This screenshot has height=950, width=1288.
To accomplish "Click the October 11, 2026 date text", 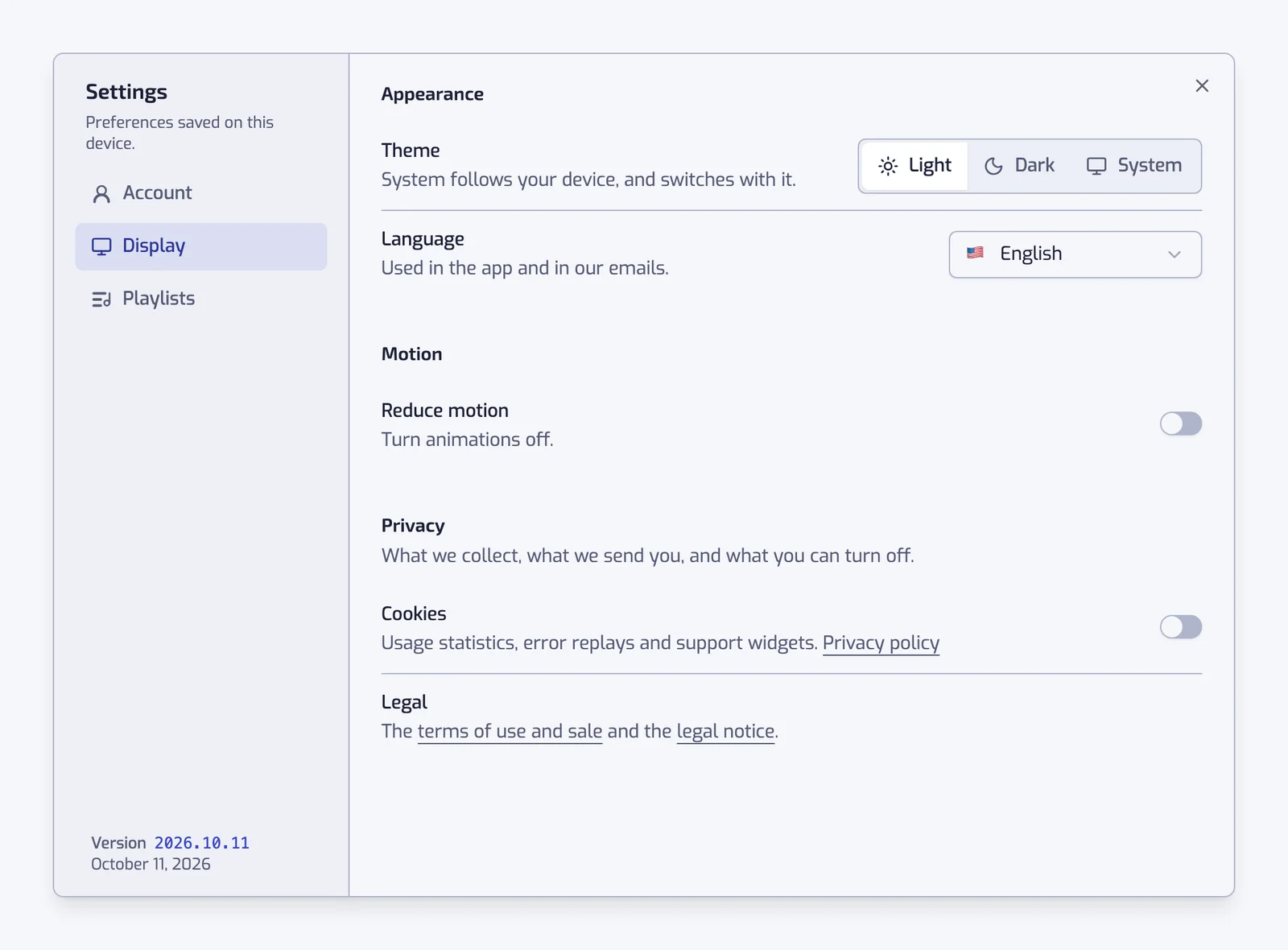I will pos(151,864).
